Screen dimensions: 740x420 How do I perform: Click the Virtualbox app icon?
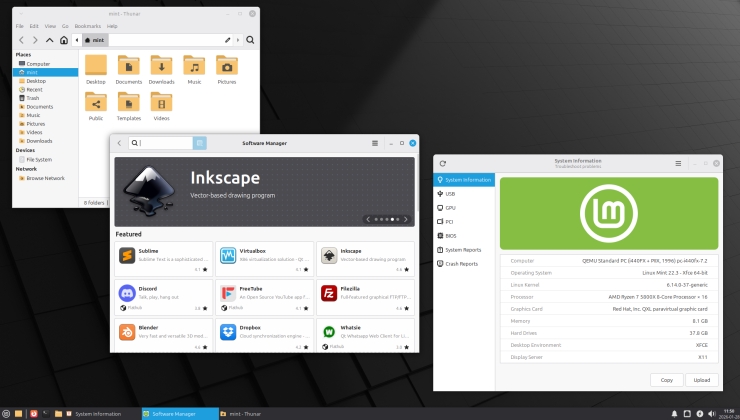pyautogui.click(x=228, y=256)
